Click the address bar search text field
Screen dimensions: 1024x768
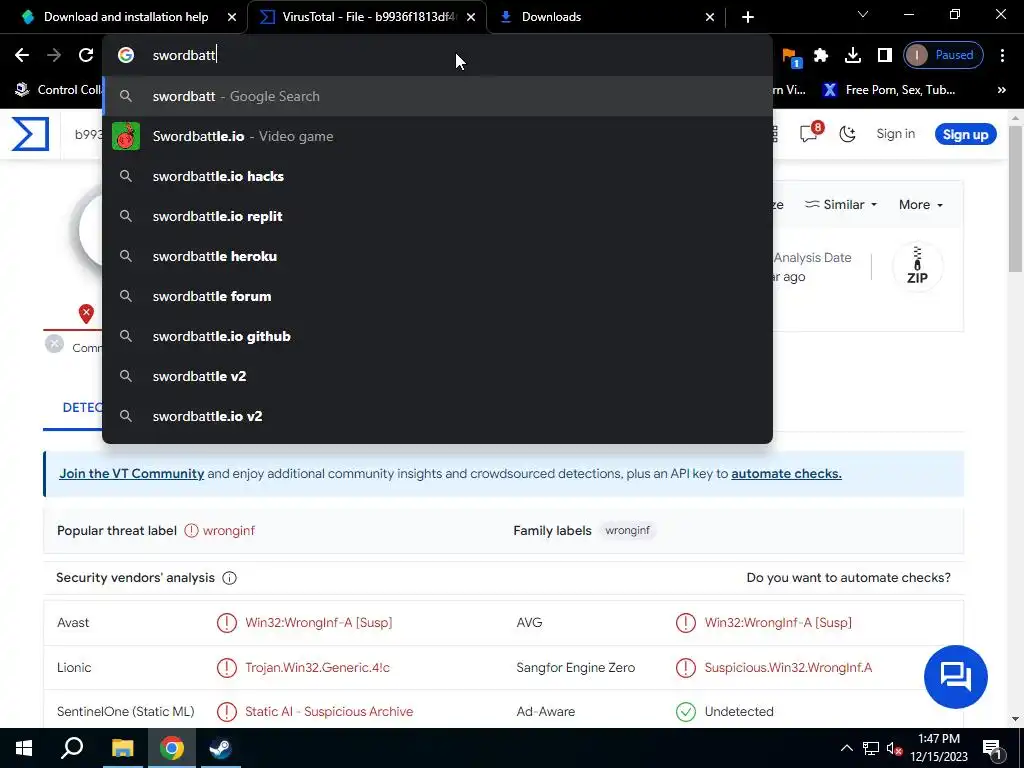pos(438,56)
